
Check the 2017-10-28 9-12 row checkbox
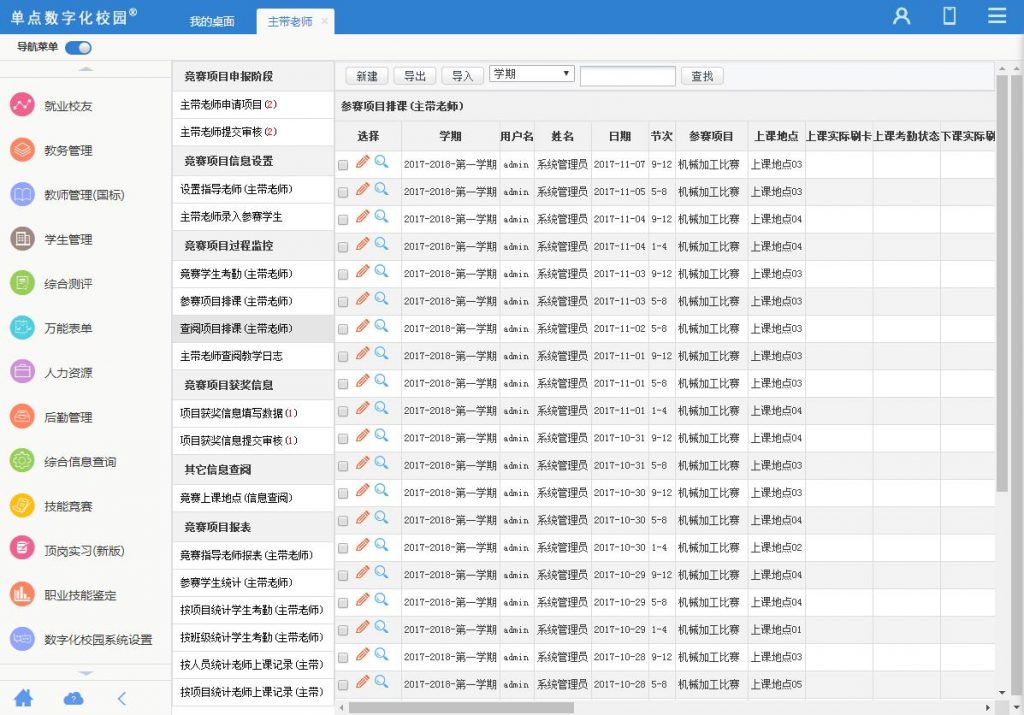[343, 658]
